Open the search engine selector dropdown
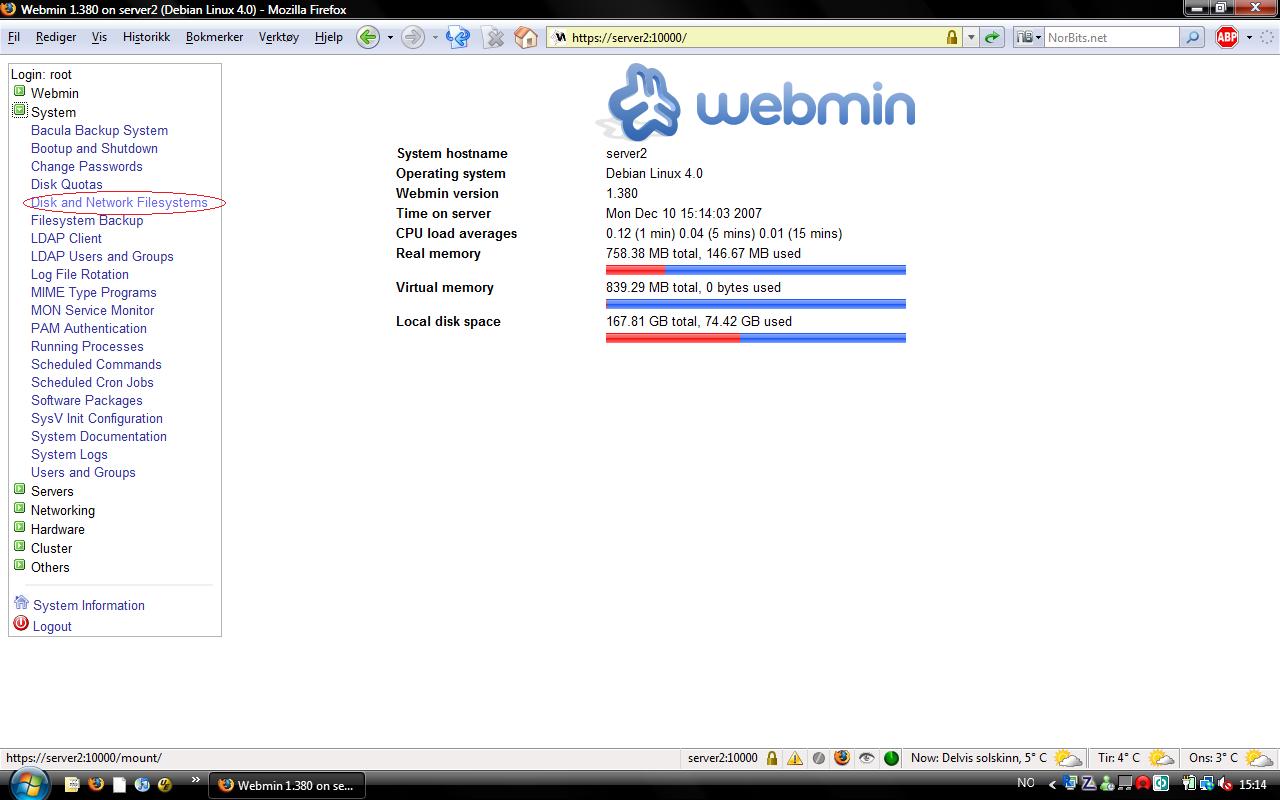The width and height of the screenshot is (1280, 800). pyautogui.click(x=1029, y=37)
